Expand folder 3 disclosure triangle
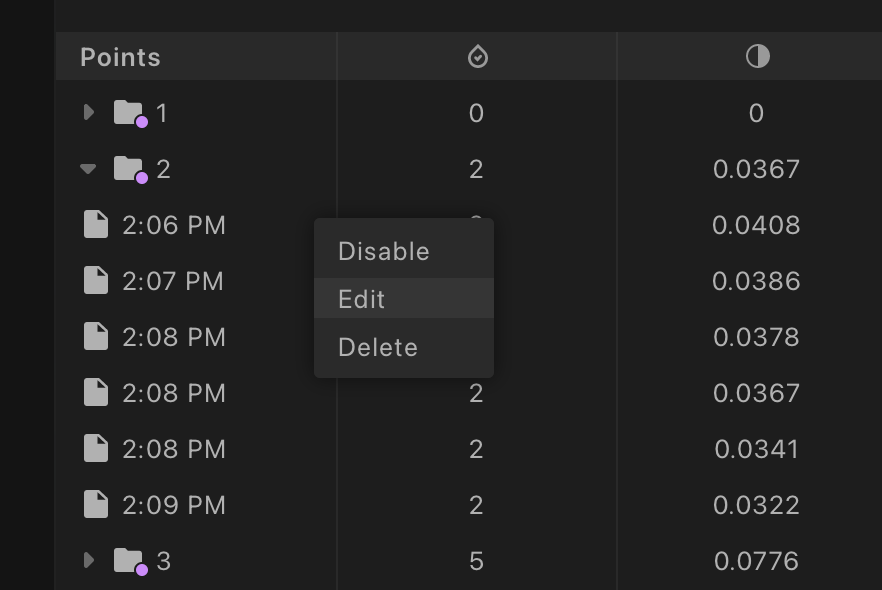882x590 pixels. (x=89, y=561)
